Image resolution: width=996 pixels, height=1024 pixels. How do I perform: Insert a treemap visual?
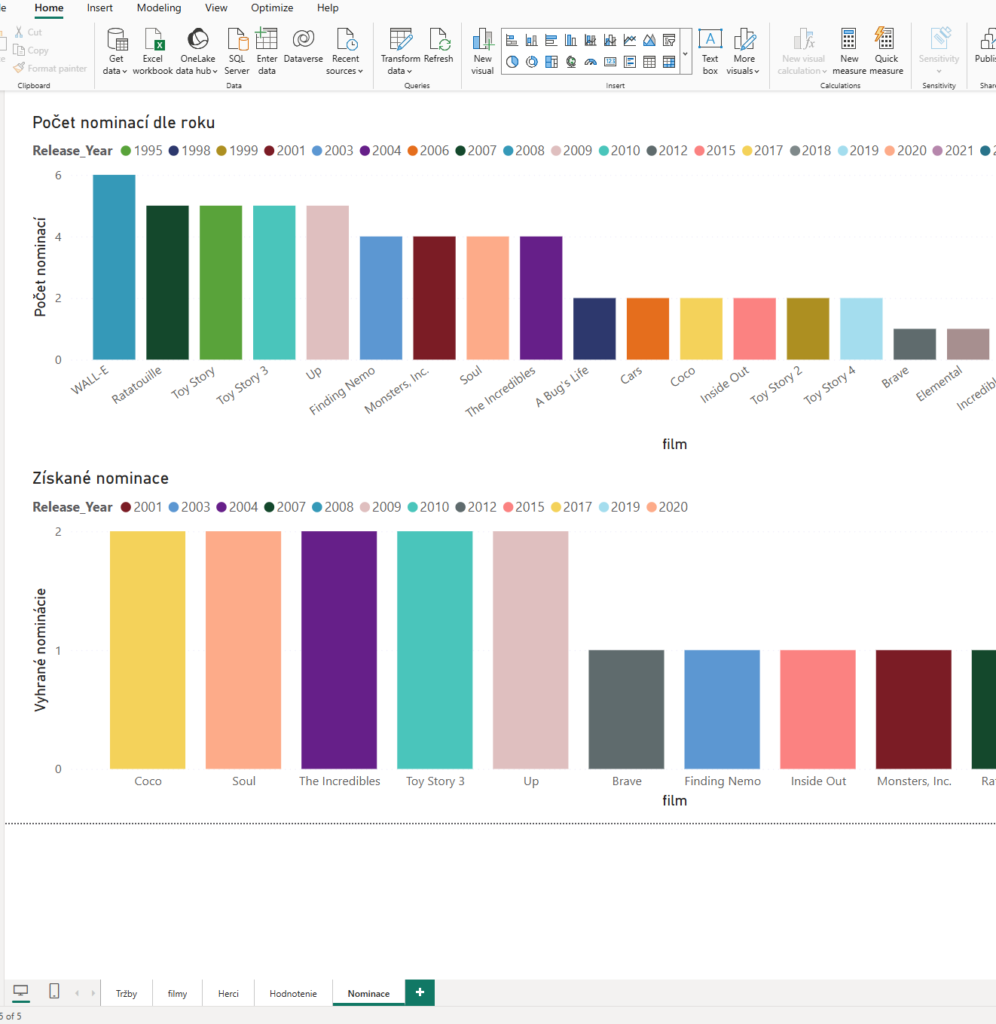551,62
